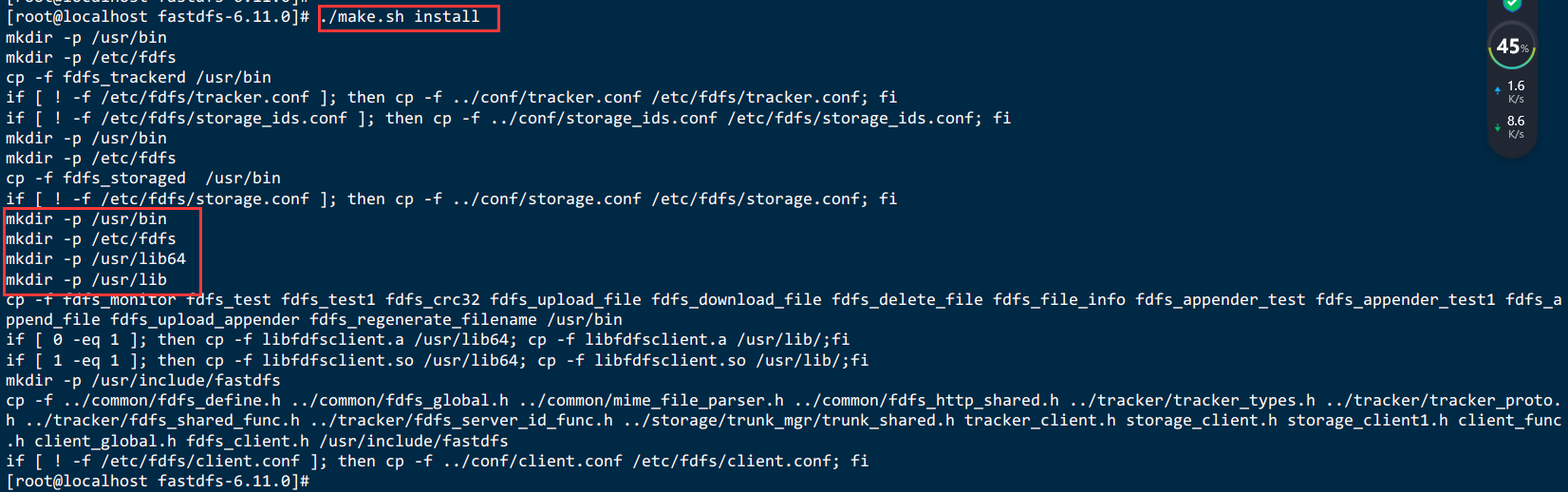Click the fdfs_monitor fdfs_test copy line
1568x492 pixels.
point(784,310)
